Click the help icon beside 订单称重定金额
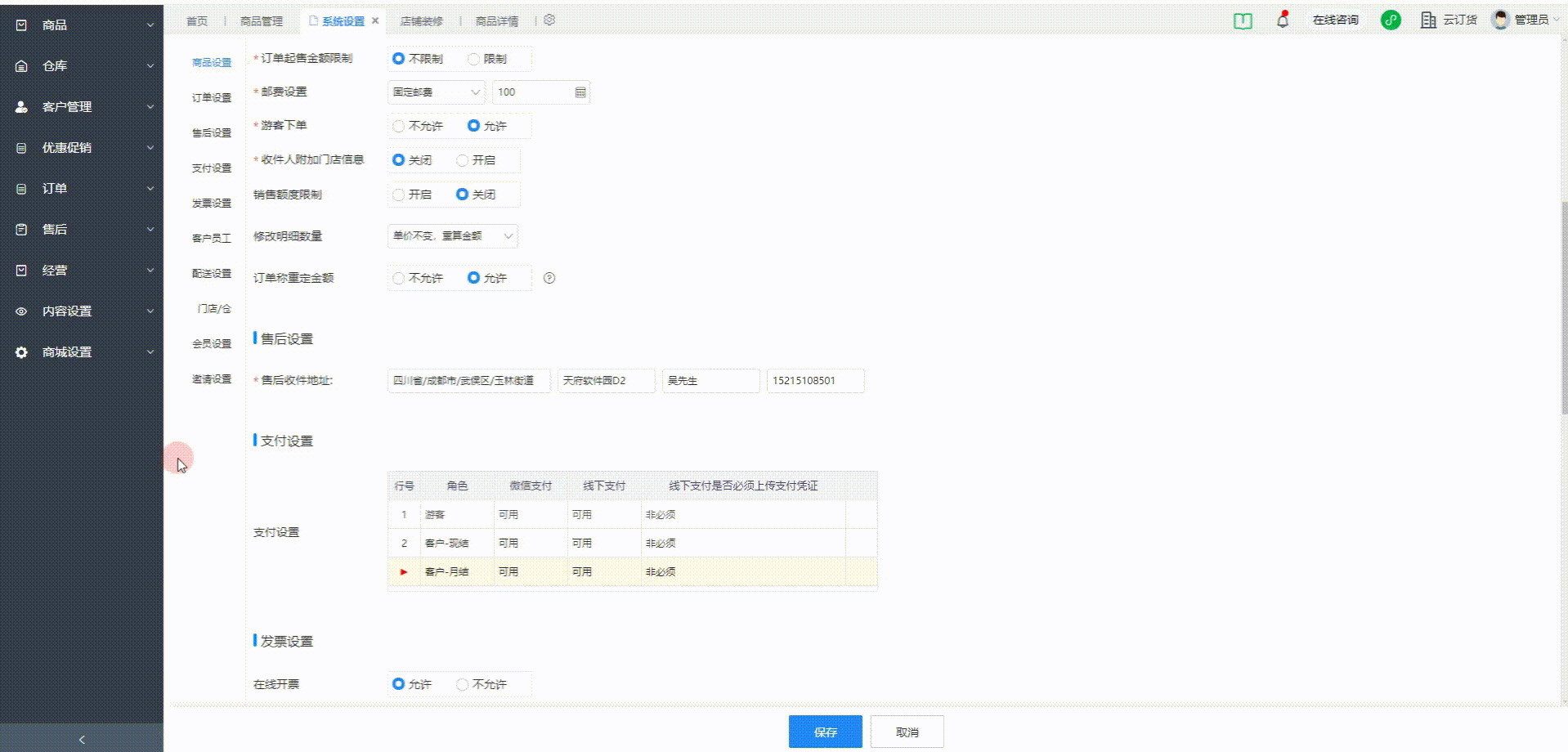 coord(549,278)
